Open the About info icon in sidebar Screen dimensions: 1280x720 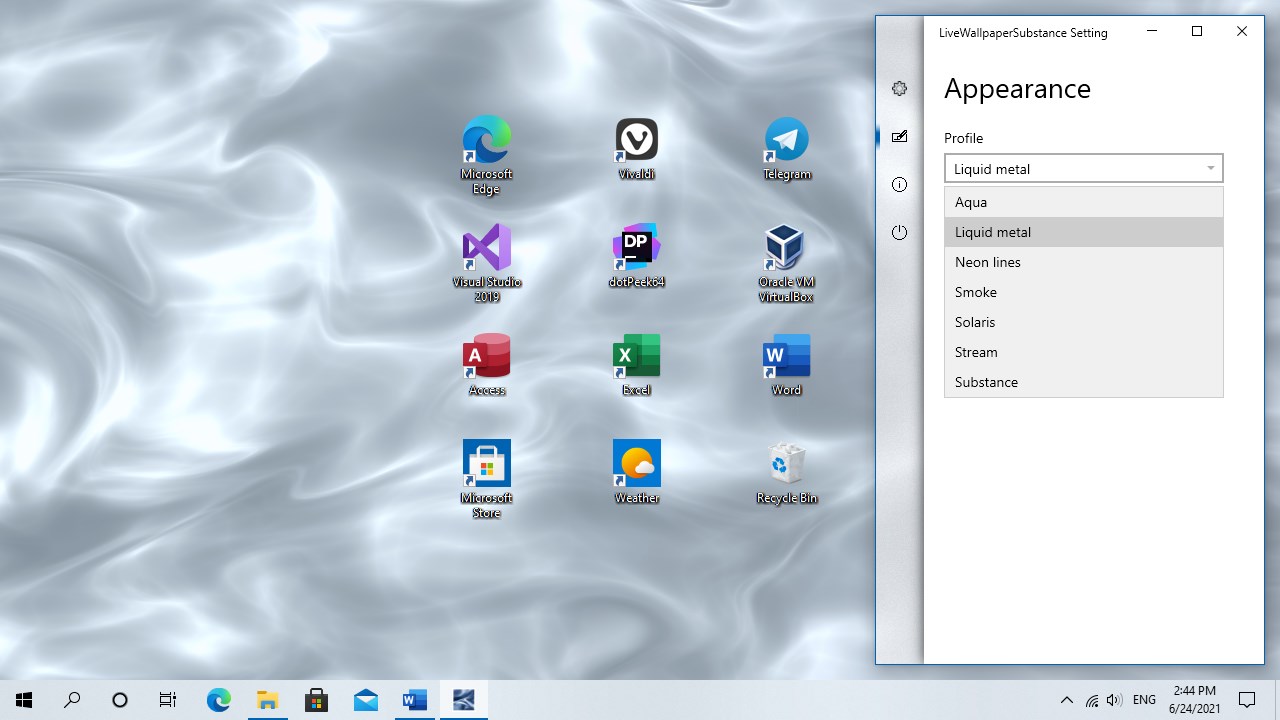pyautogui.click(x=899, y=185)
